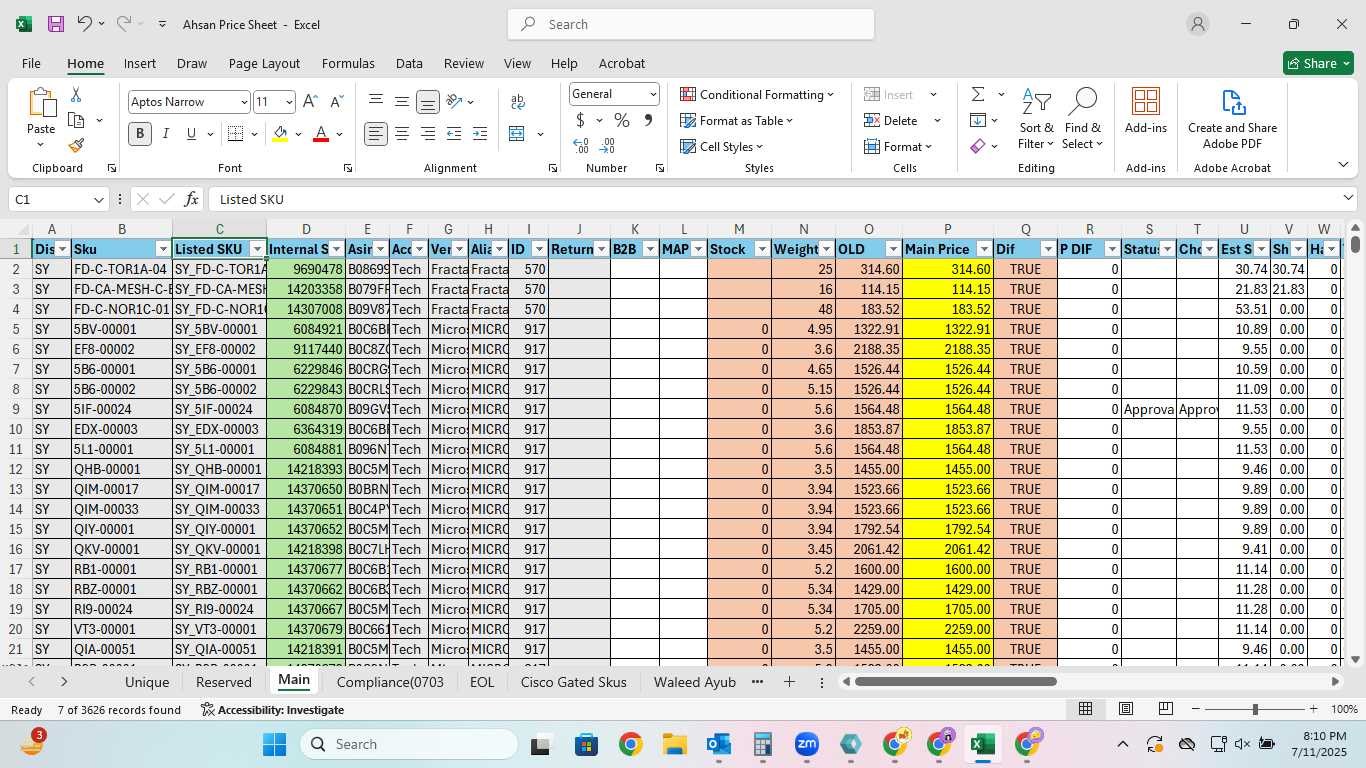Click Accessibility: Investigate in status bar
The image size is (1366, 768).
click(272, 710)
